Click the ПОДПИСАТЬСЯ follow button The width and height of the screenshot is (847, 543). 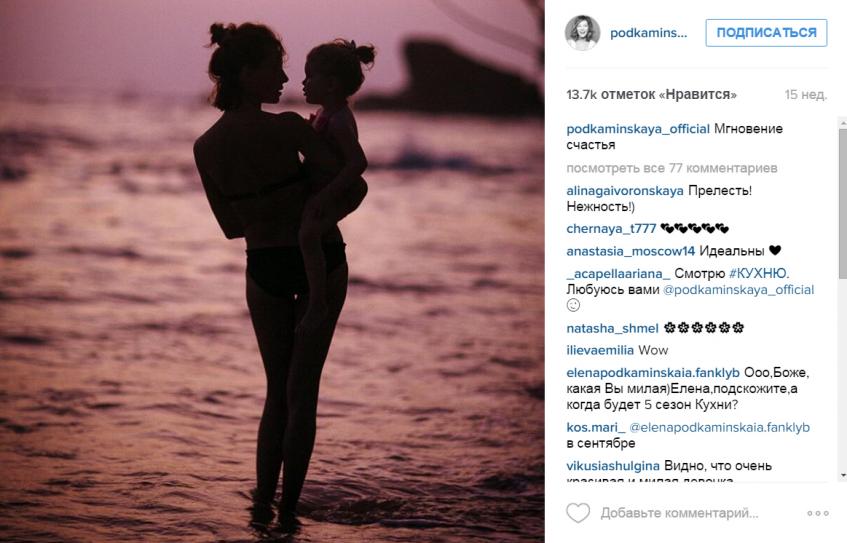coord(766,32)
